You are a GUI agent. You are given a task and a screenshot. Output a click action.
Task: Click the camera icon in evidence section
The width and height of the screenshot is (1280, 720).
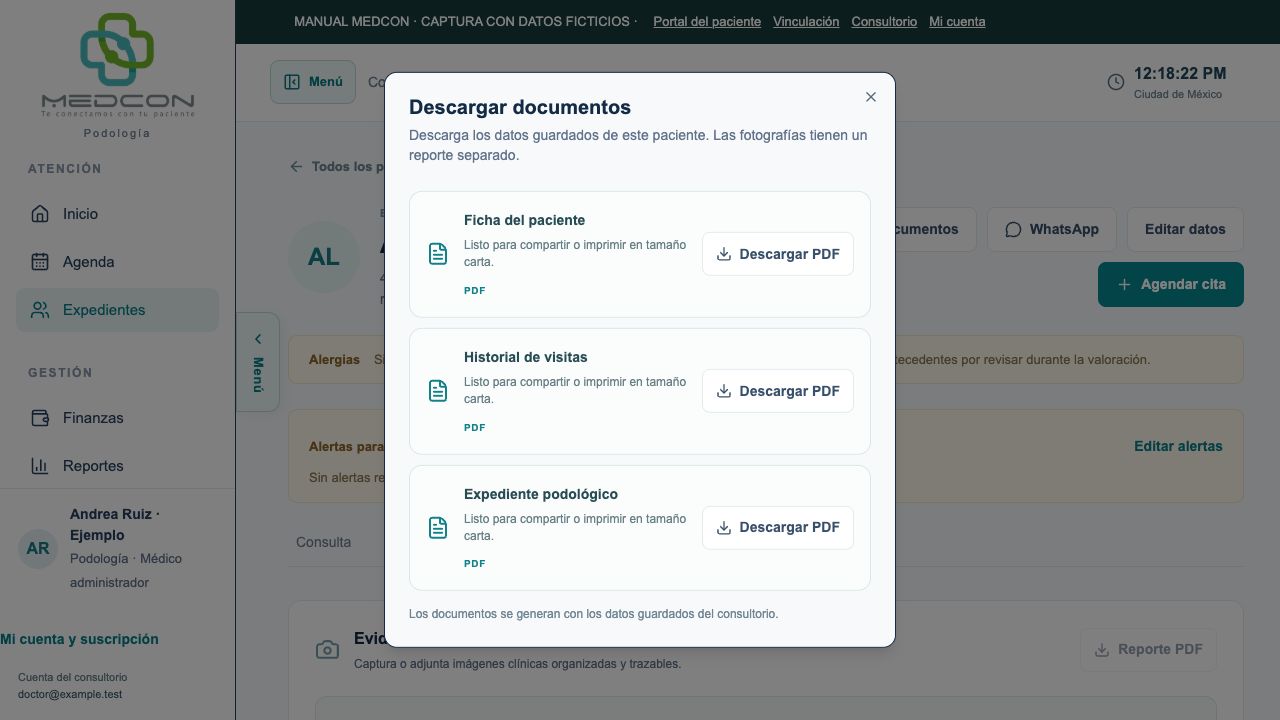tap(327, 650)
